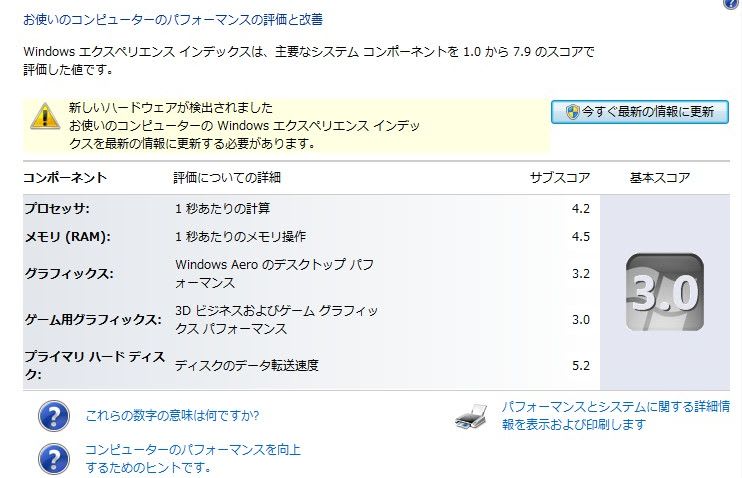Open これらの数字の意味は何ですか? link
This screenshot has height=478, width=742.
(172, 416)
